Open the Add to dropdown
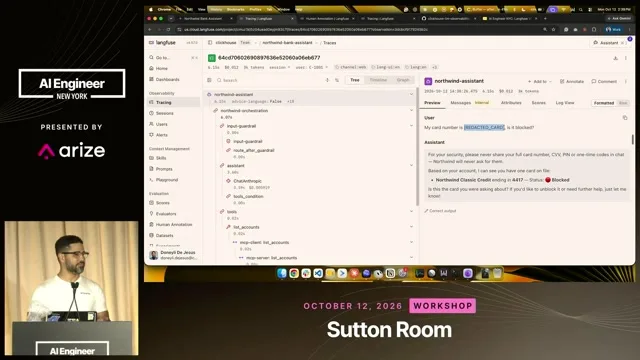640x360 pixels. coord(539,82)
